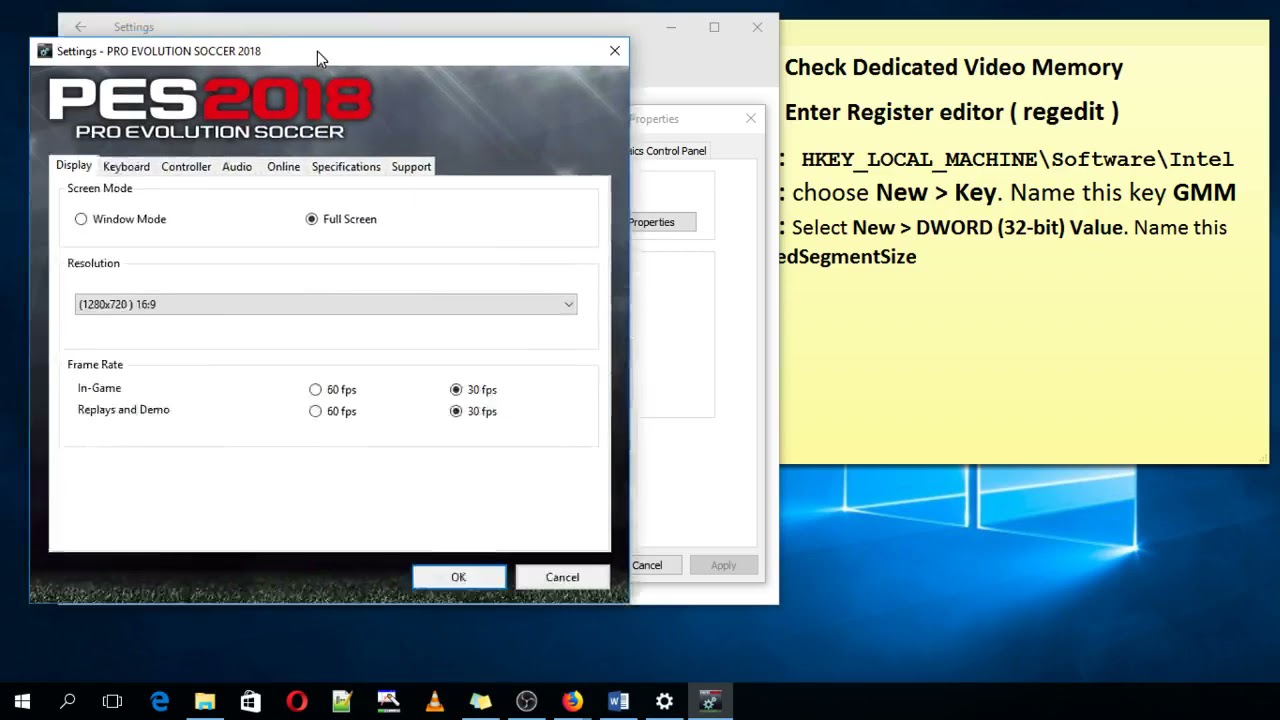Click the Windows search icon

tap(67, 700)
